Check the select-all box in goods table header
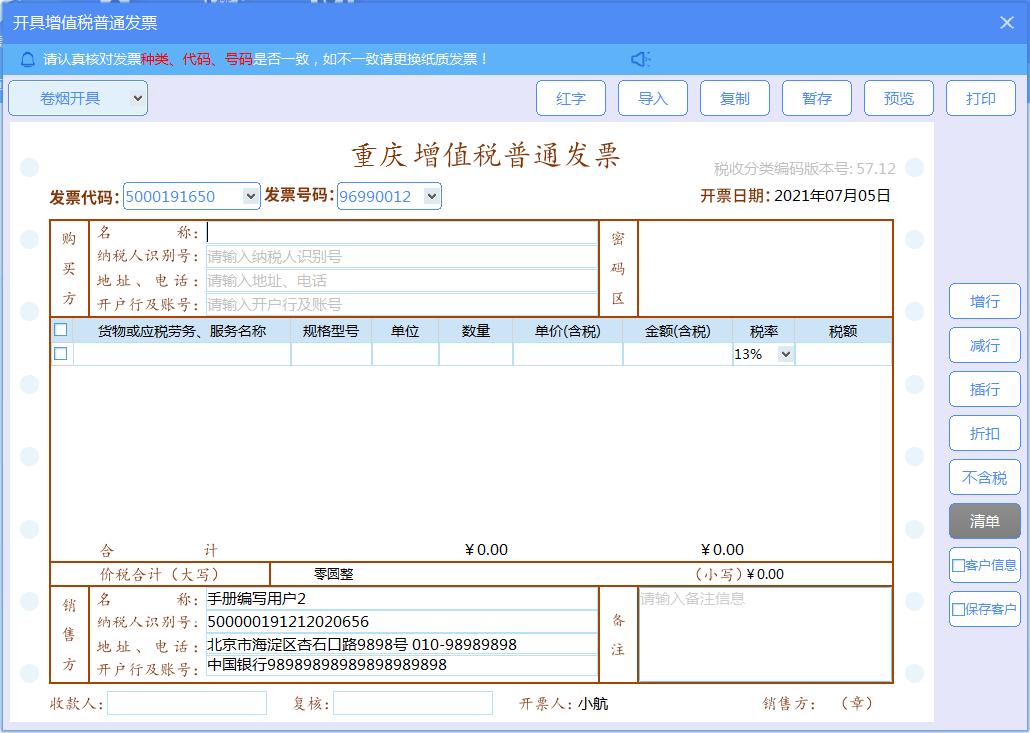This screenshot has width=1030, height=733. [x=61, y=329]
